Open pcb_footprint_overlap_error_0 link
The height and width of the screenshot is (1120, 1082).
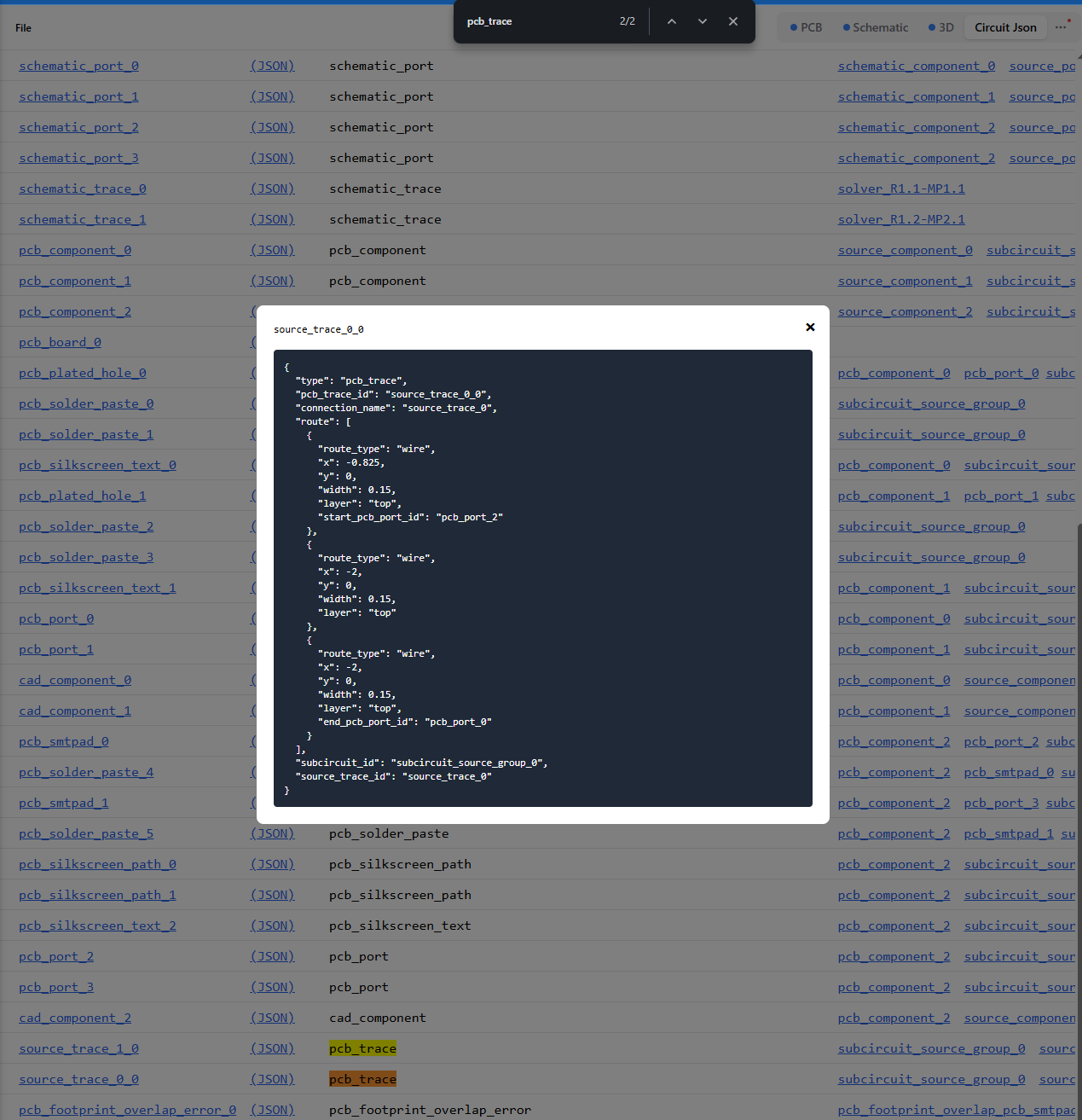point(127,1110)
